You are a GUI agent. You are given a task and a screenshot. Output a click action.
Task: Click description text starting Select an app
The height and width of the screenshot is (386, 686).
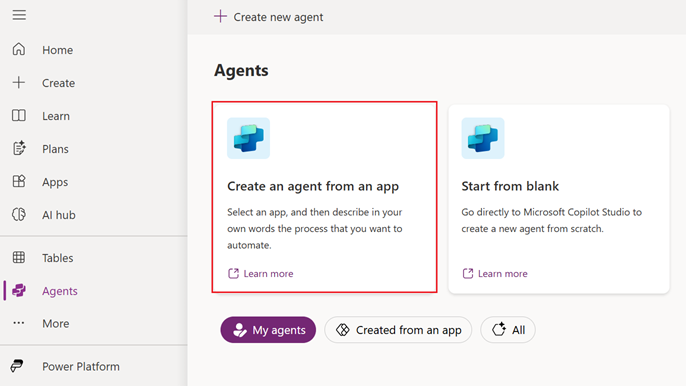(x=315, y=228)
